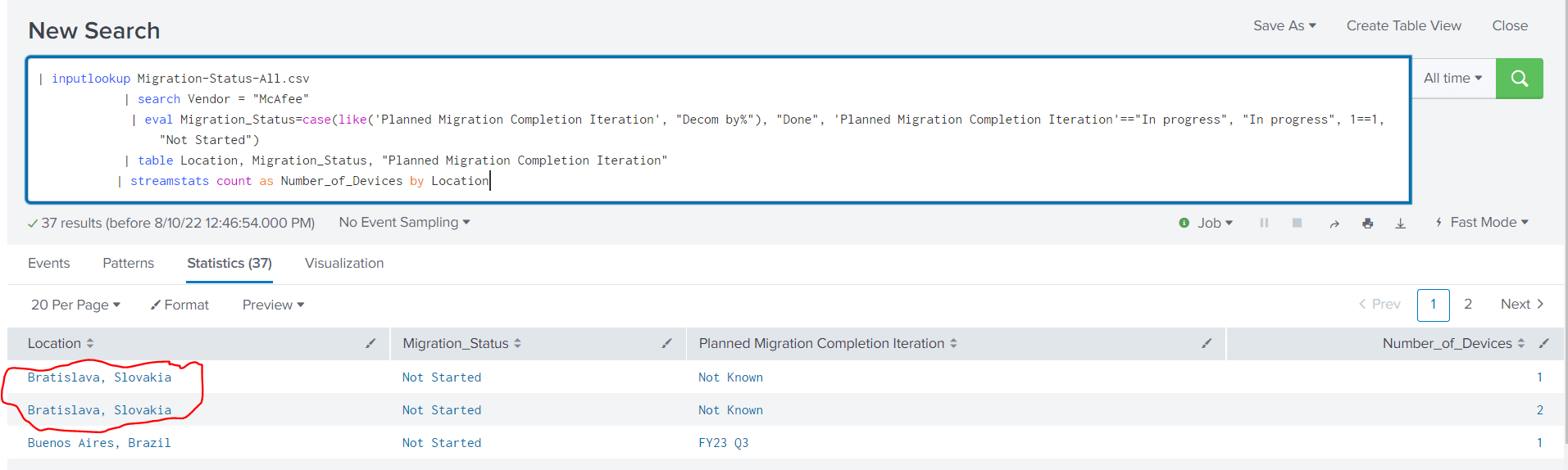1568x470 pixels.
Task: Export results with download icon
Action: 1400,223
